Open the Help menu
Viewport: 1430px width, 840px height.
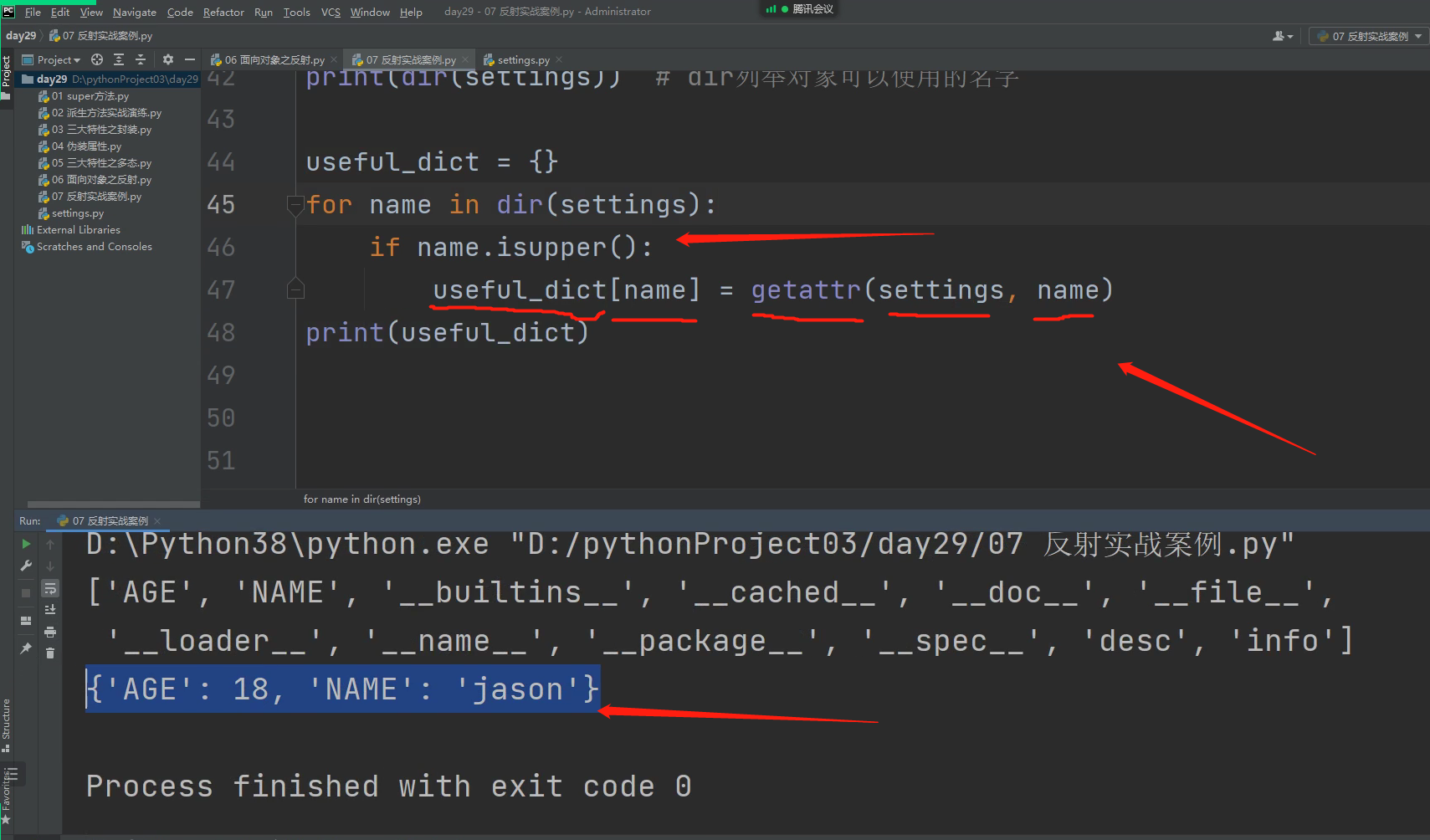point(411,12)
